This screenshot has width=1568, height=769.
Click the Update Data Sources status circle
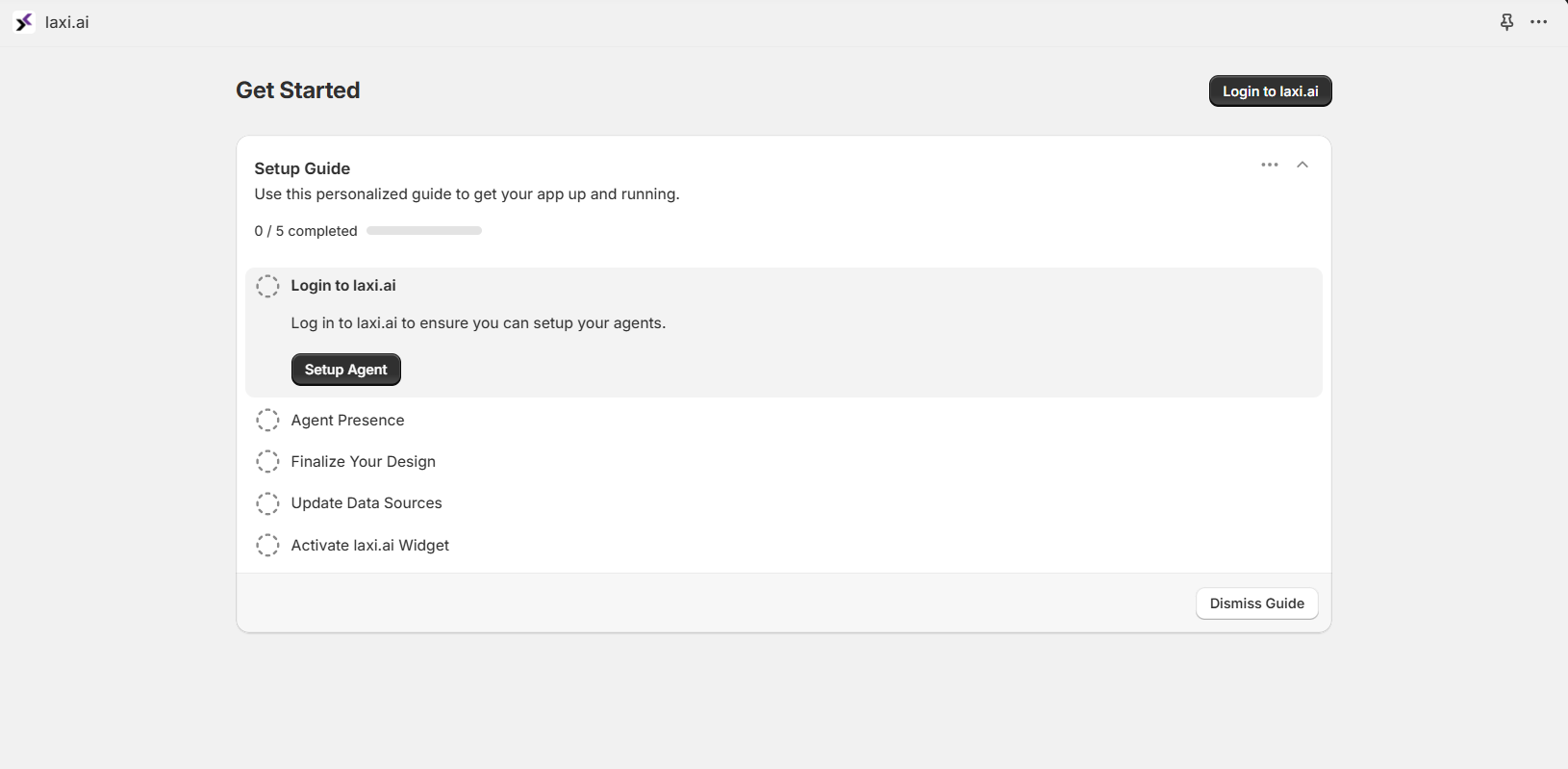267,503
